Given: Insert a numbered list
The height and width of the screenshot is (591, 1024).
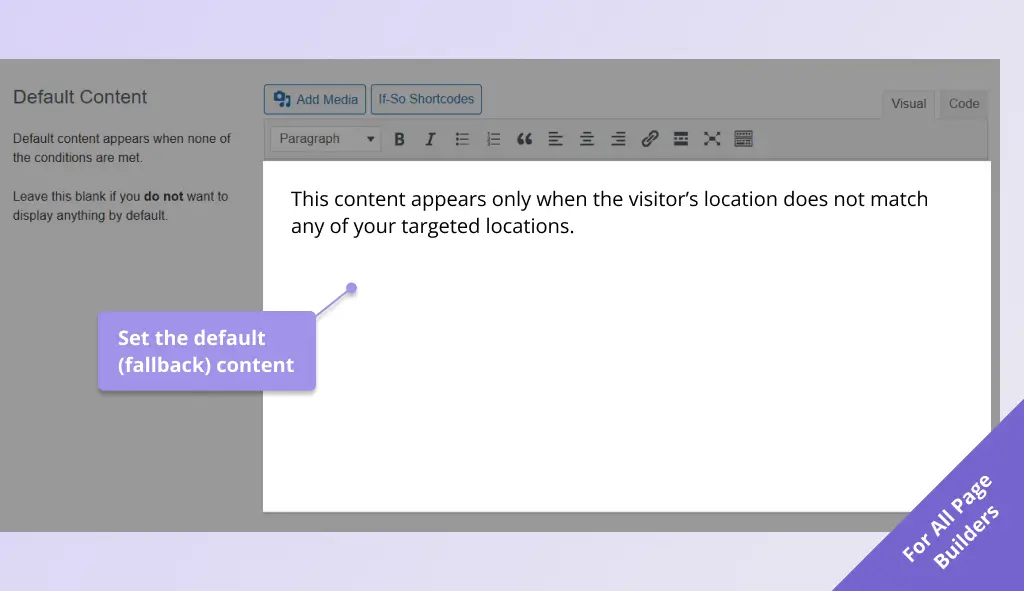Looking at the screenshot, I should click(x=493, y=139).
